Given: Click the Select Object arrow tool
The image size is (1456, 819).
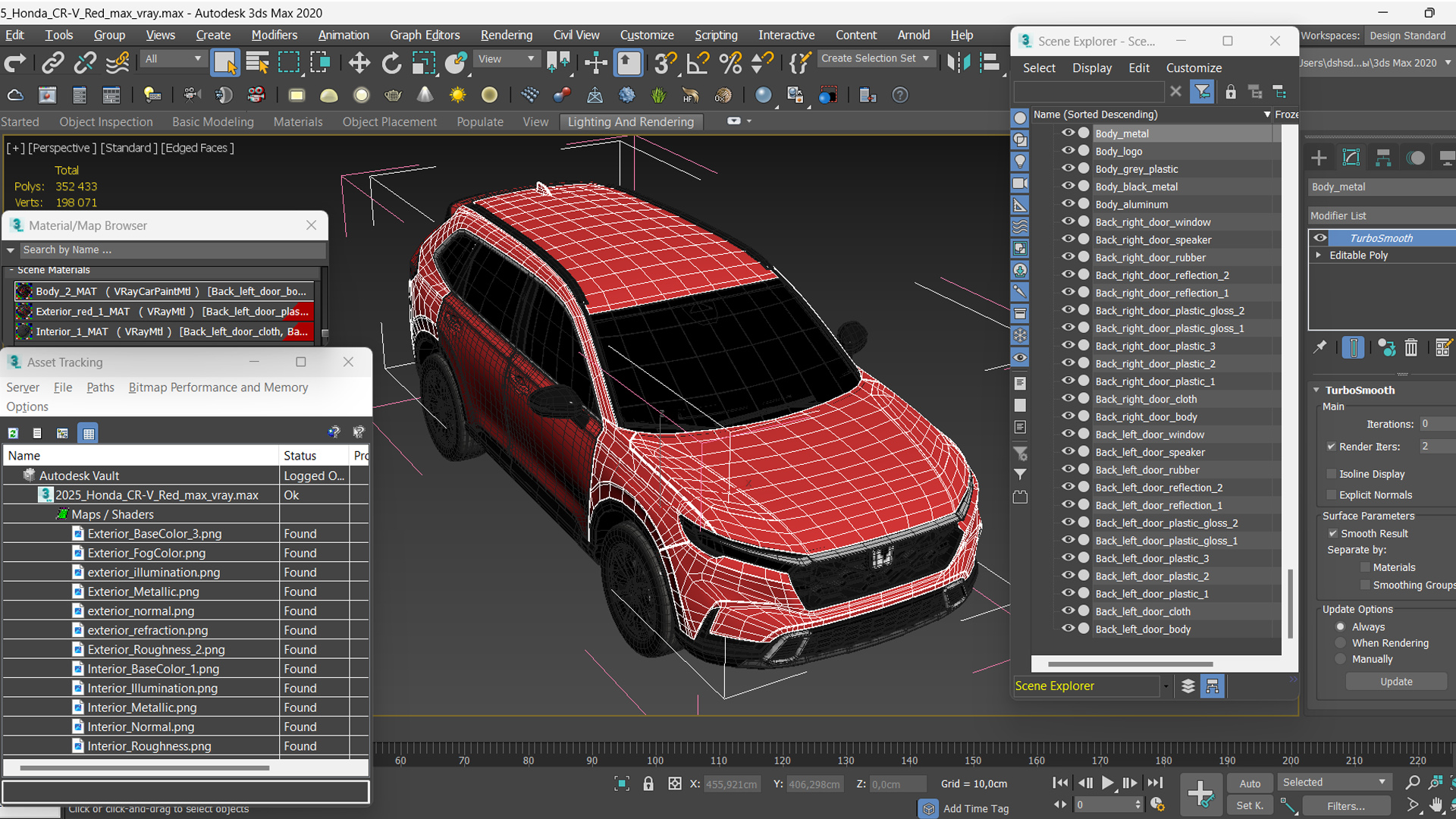Looking at the screenshot, I should pos(225,63).
